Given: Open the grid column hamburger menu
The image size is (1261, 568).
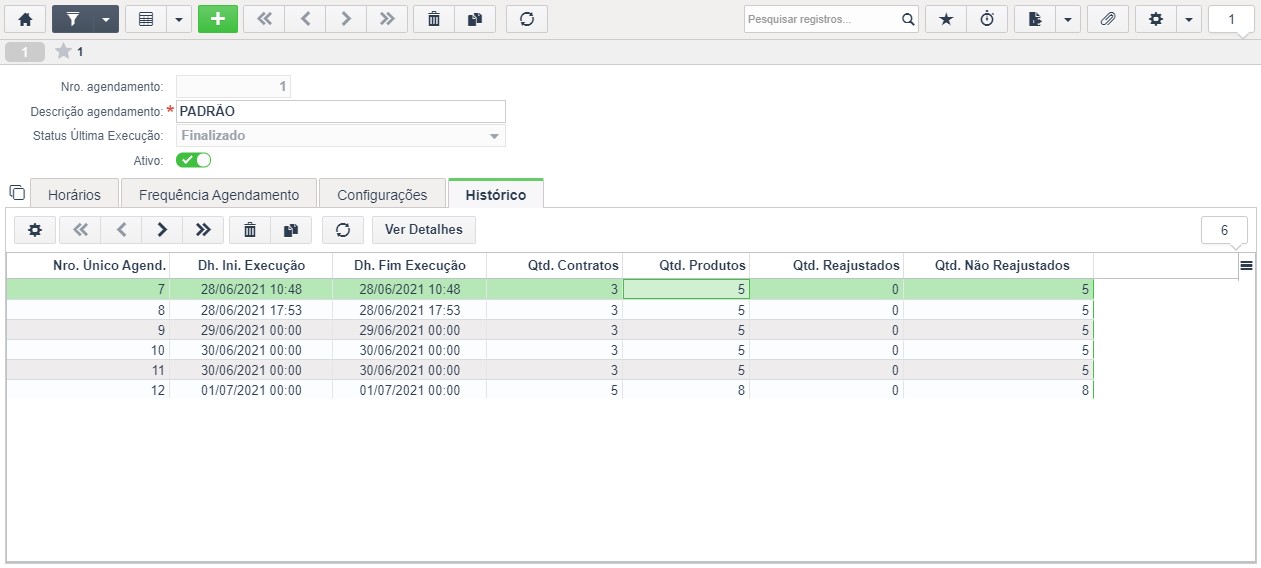Looking at the screenshot, I should point(1246,265).
